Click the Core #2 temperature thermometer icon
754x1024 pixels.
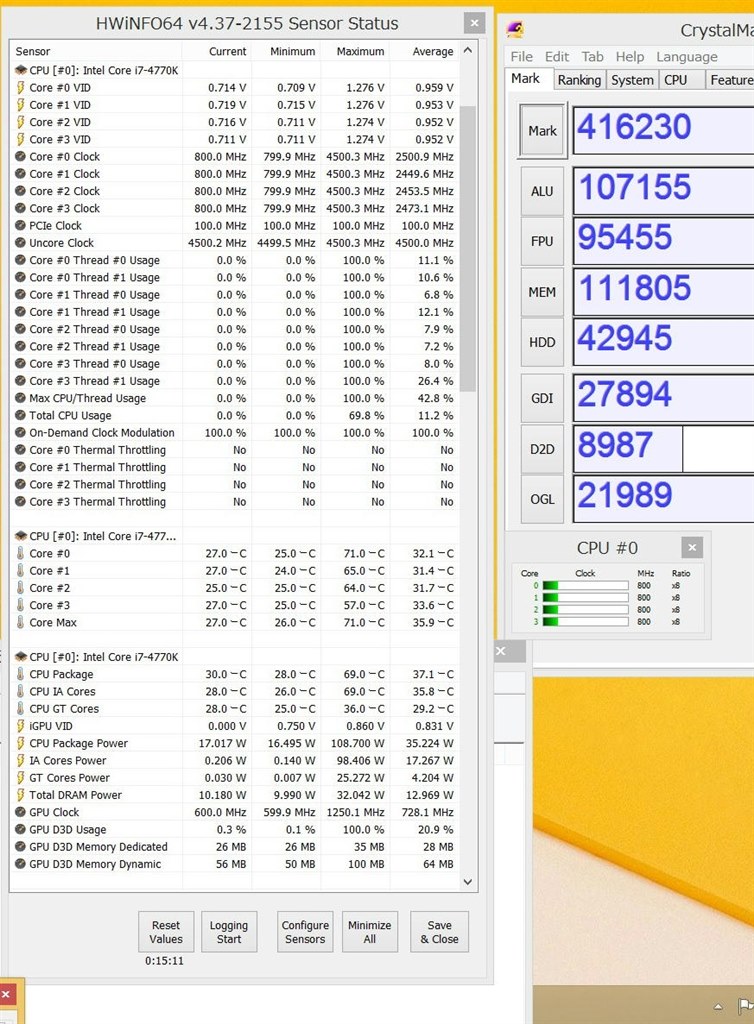click(20, 588)
